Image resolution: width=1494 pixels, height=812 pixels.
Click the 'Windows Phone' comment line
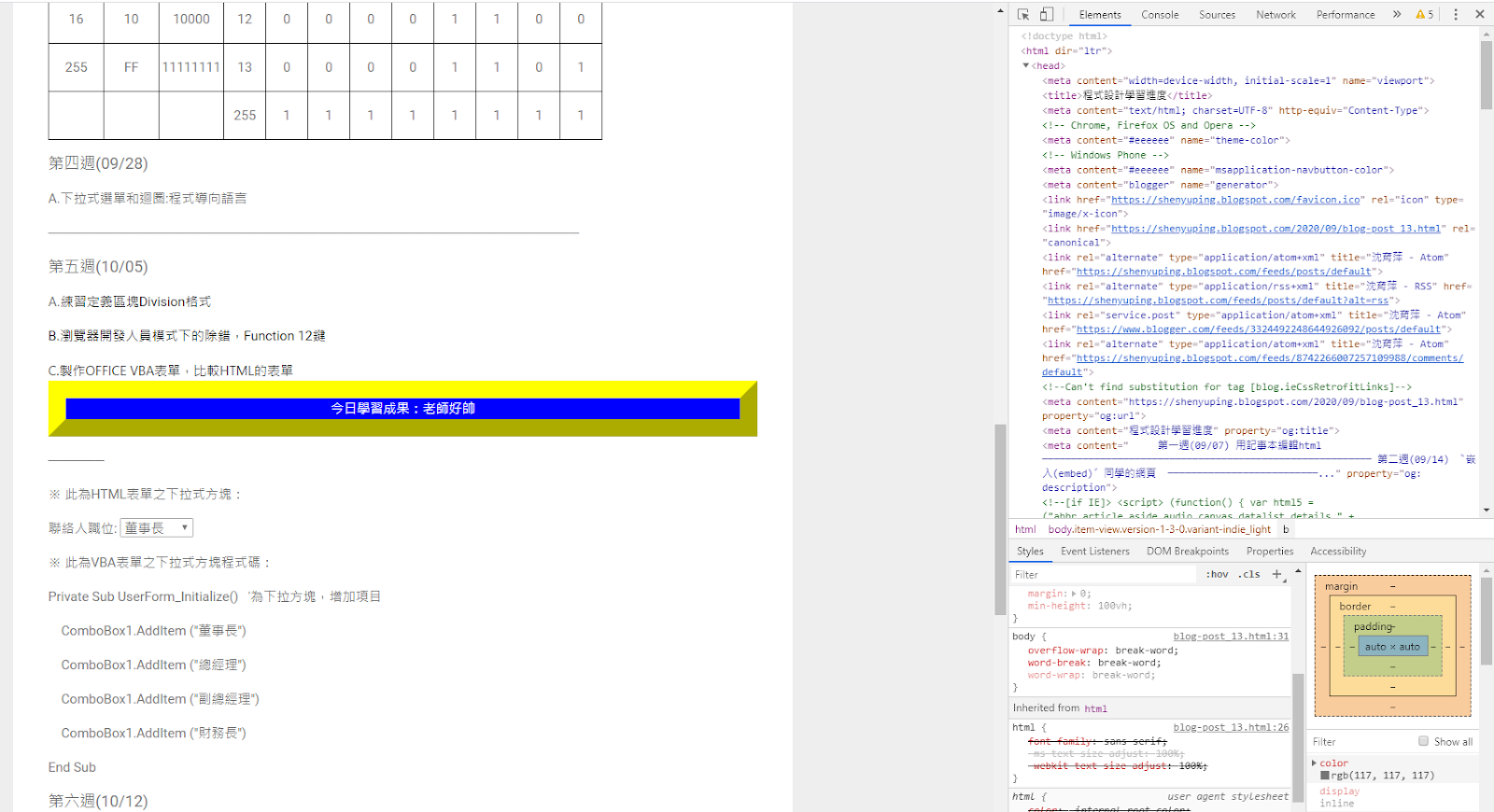coord(1106,155)
